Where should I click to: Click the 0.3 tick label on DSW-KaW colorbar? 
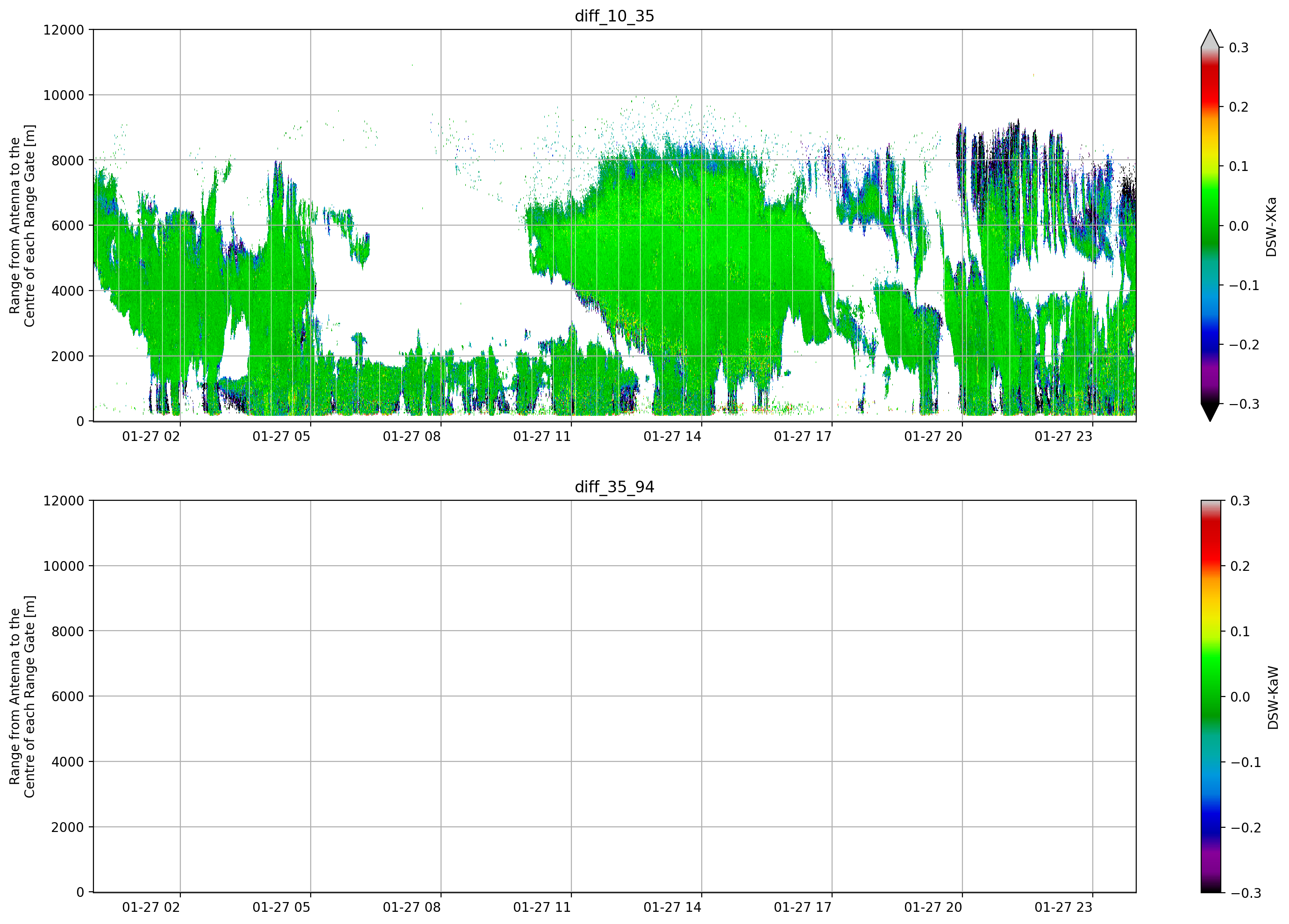[1240, 501]
